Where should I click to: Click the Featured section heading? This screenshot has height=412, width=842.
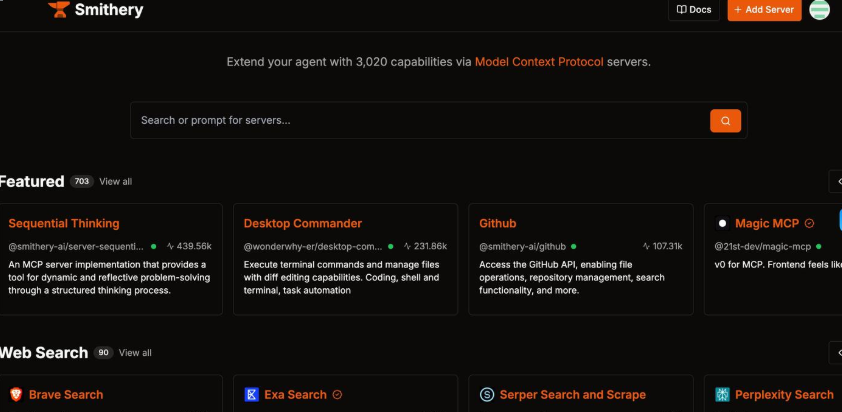[x=32, y=182]
